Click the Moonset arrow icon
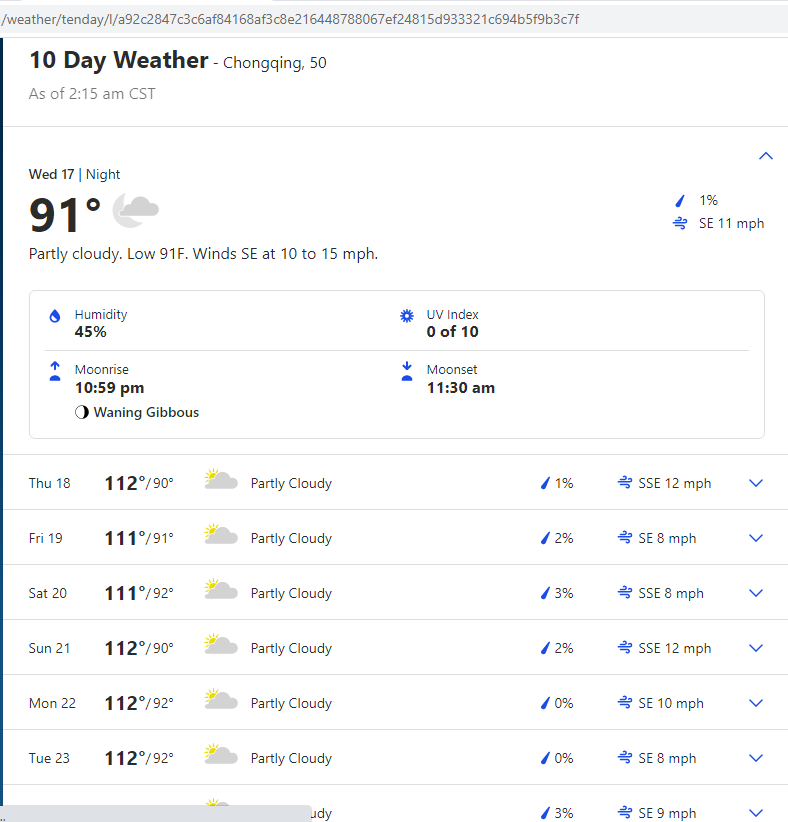 (x=407, y=372)
